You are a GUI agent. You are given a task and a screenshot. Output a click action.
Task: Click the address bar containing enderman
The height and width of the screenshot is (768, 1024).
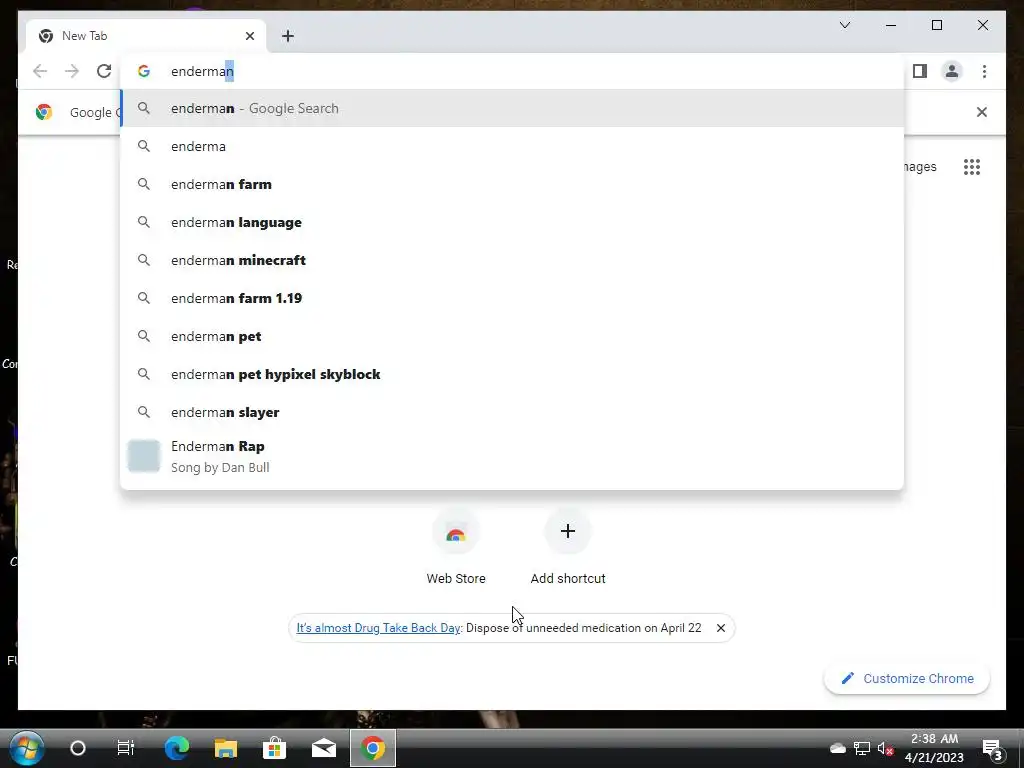point(512,71)
